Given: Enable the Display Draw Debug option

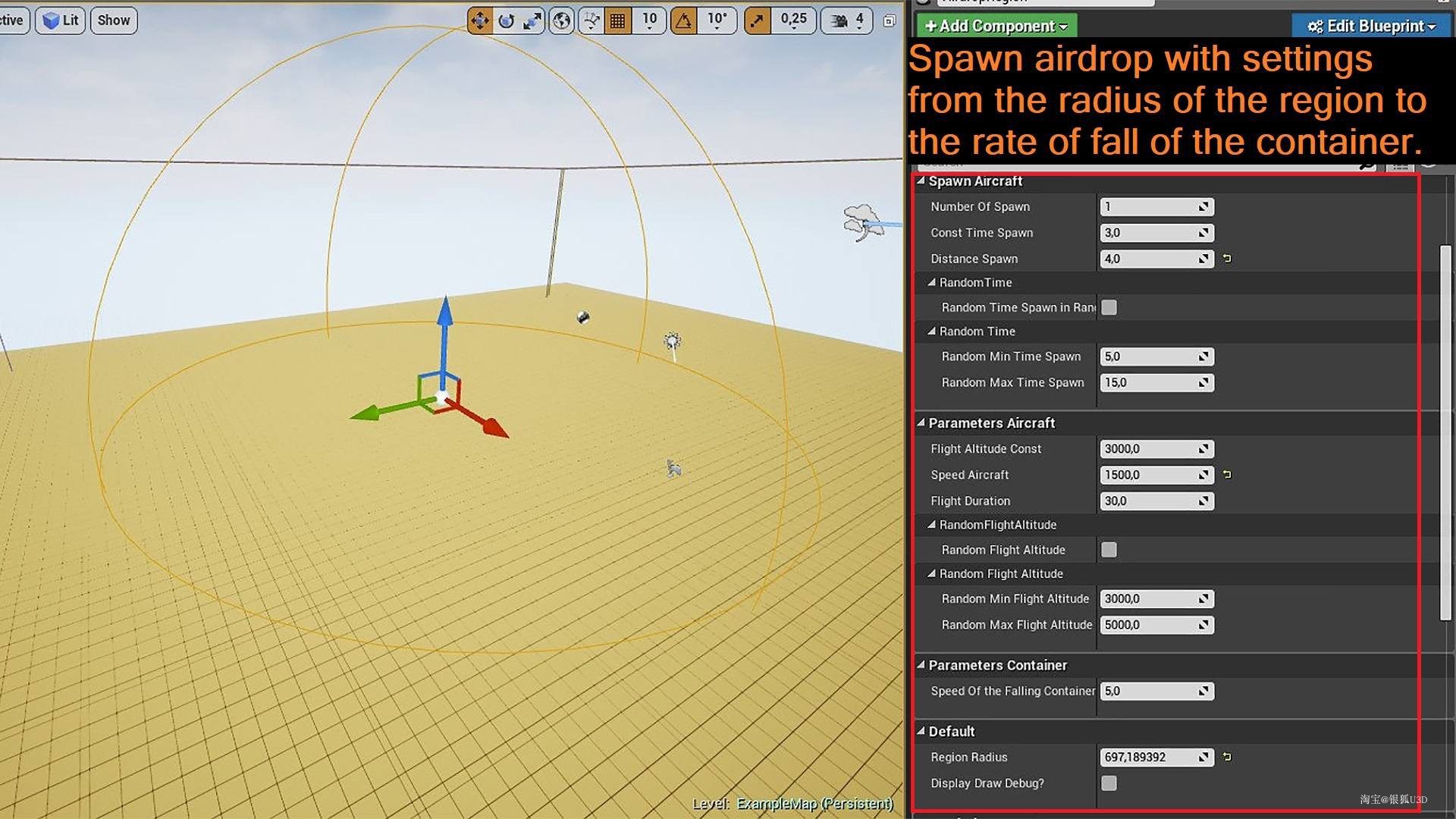Looking at the screenshot, I should click(1109, 783).
